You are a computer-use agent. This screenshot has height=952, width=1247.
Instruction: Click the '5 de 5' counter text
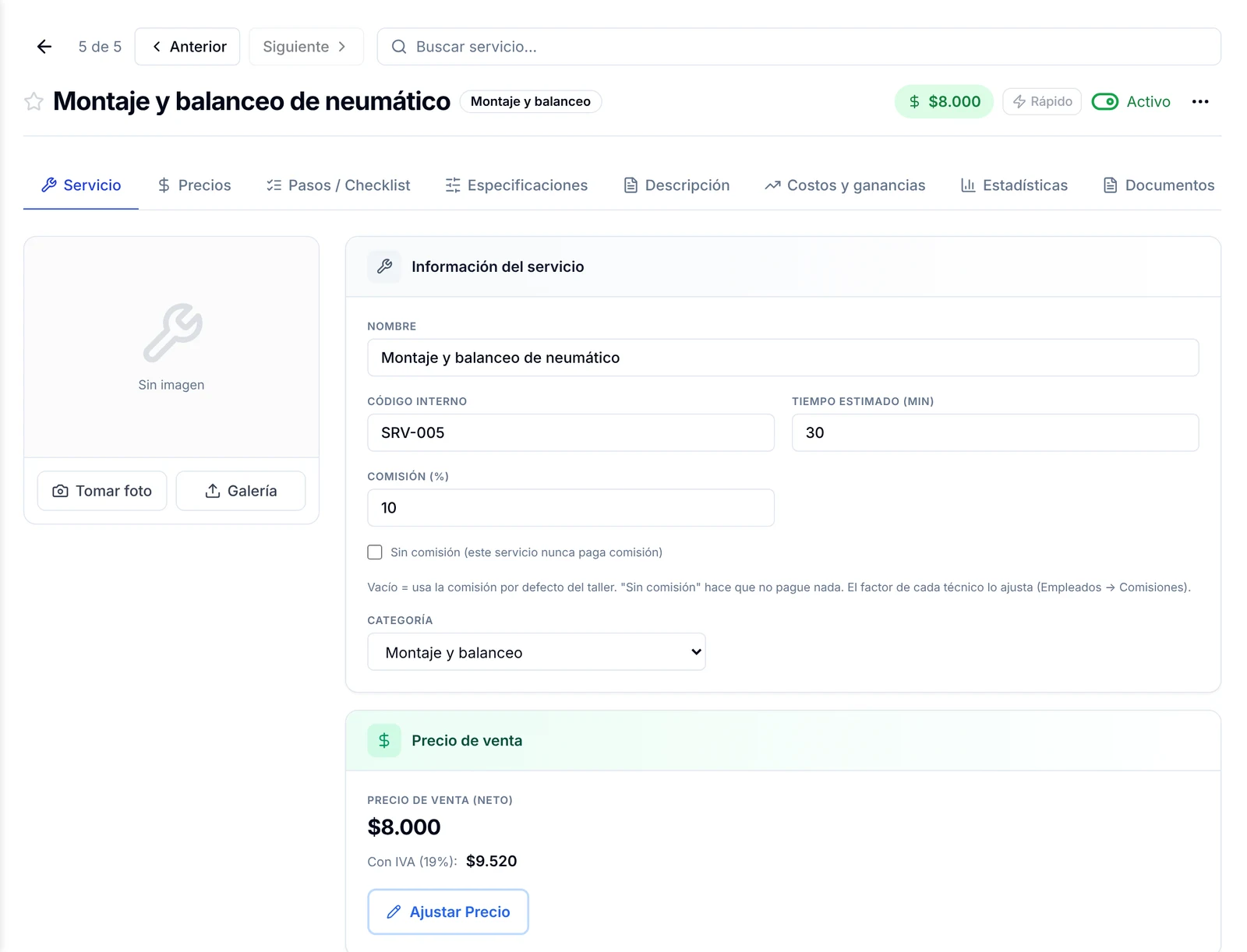point(100,47)
